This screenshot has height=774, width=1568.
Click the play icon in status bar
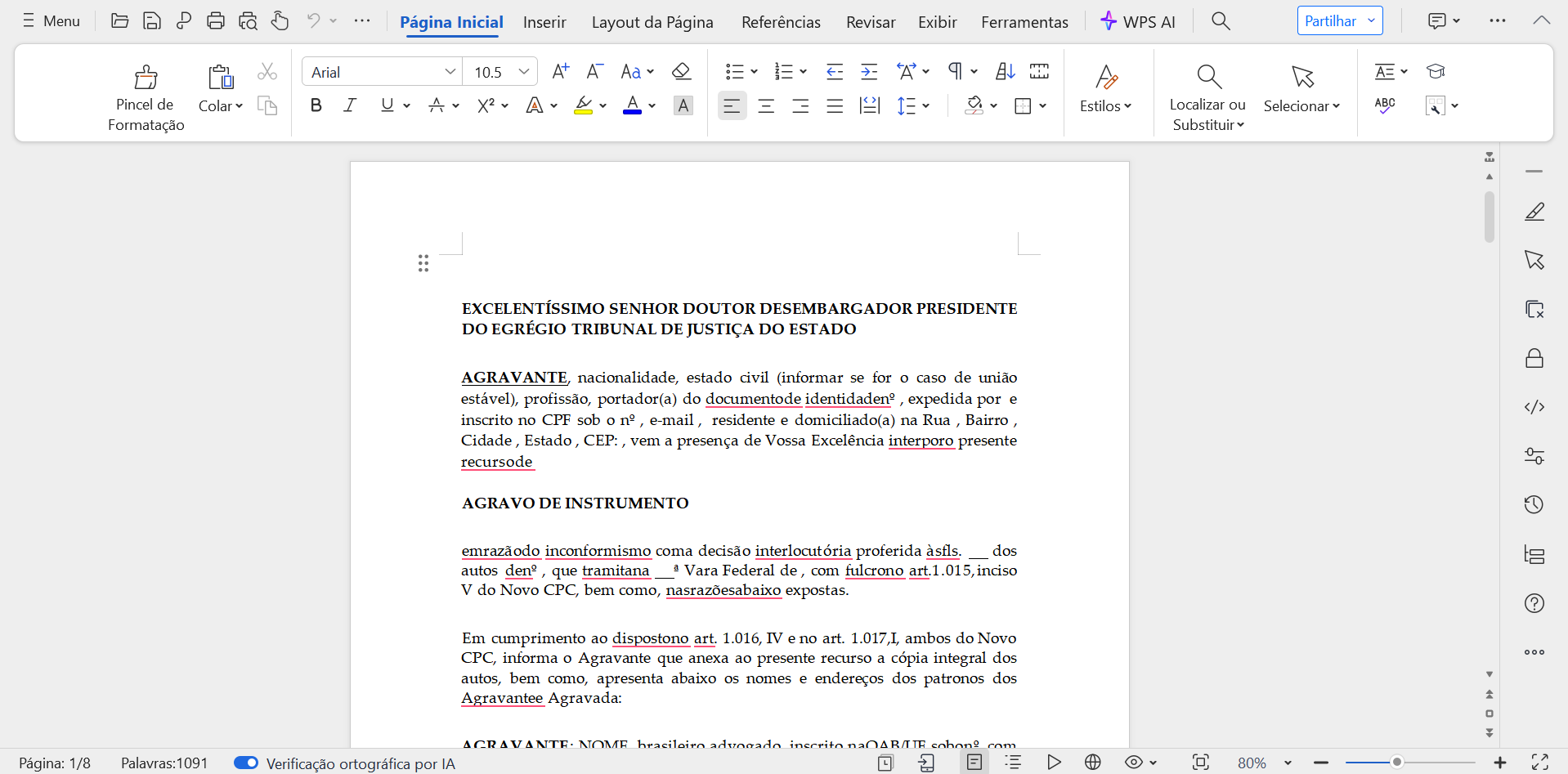click(1054, 762)
